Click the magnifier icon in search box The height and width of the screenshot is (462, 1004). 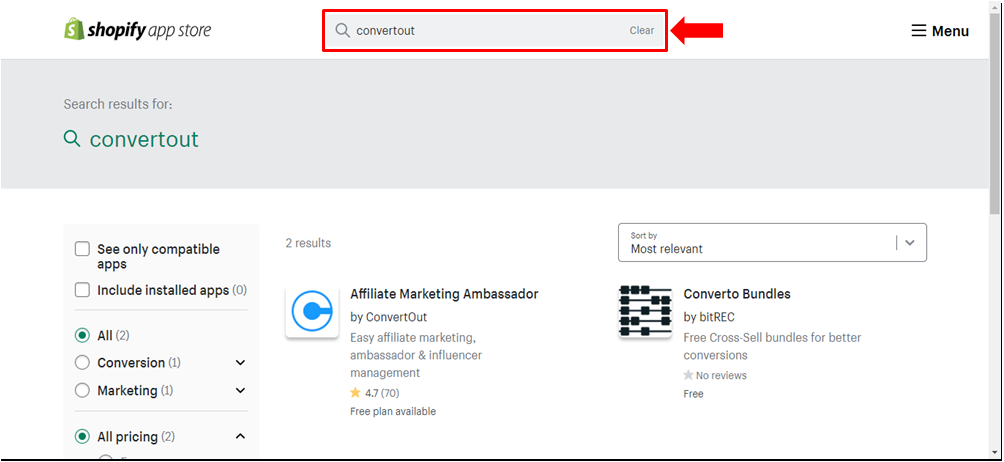click(x=343, y=30)
